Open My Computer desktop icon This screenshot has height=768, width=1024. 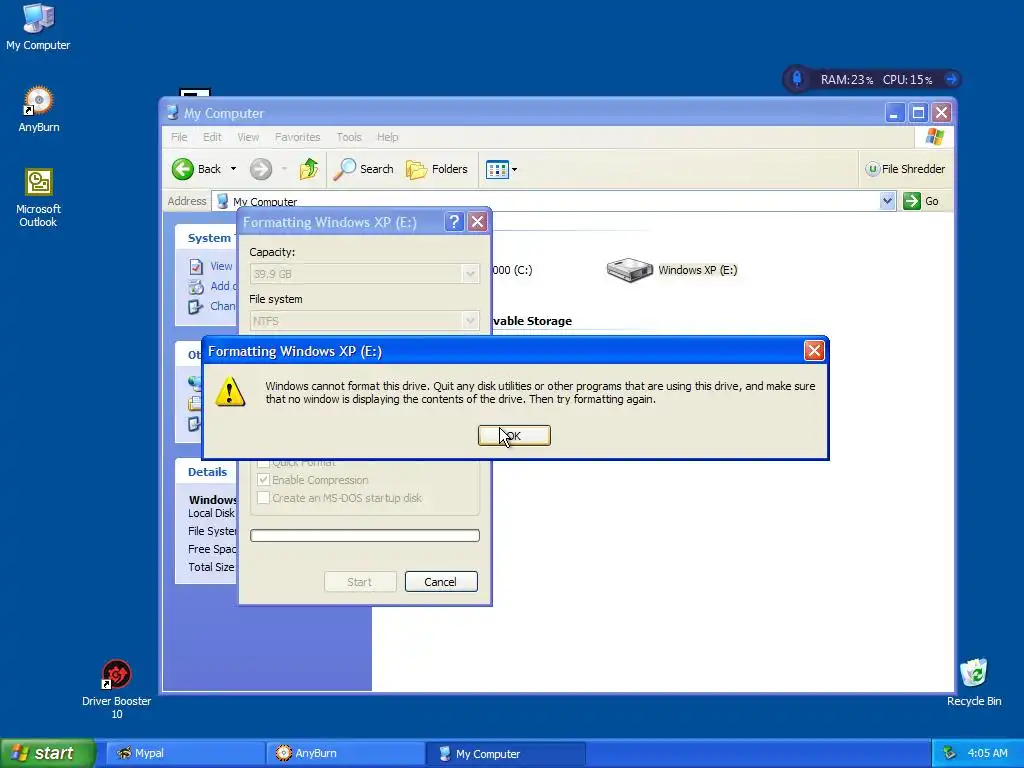pos(38,27)
